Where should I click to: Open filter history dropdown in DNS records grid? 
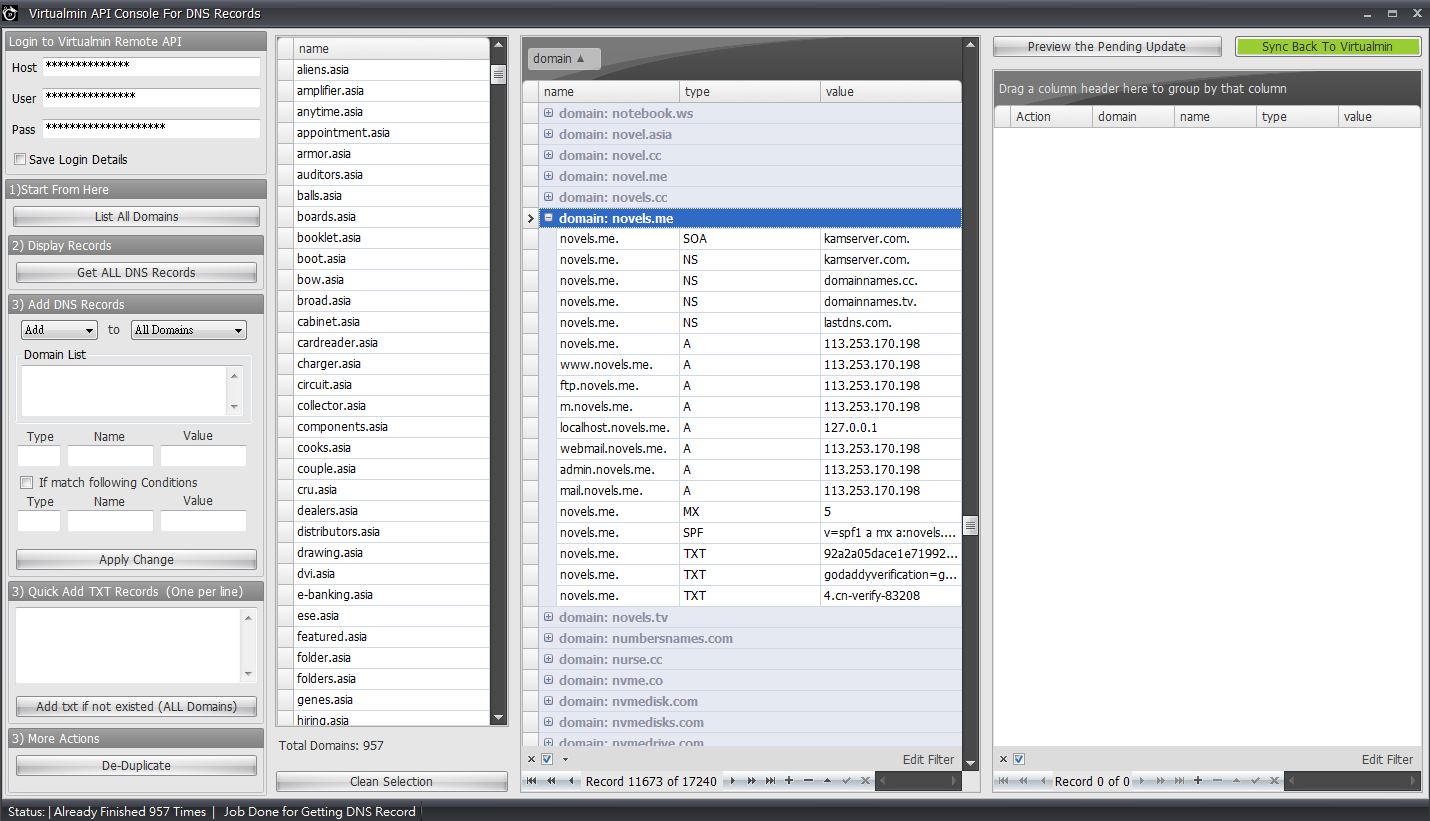point(565,759)
